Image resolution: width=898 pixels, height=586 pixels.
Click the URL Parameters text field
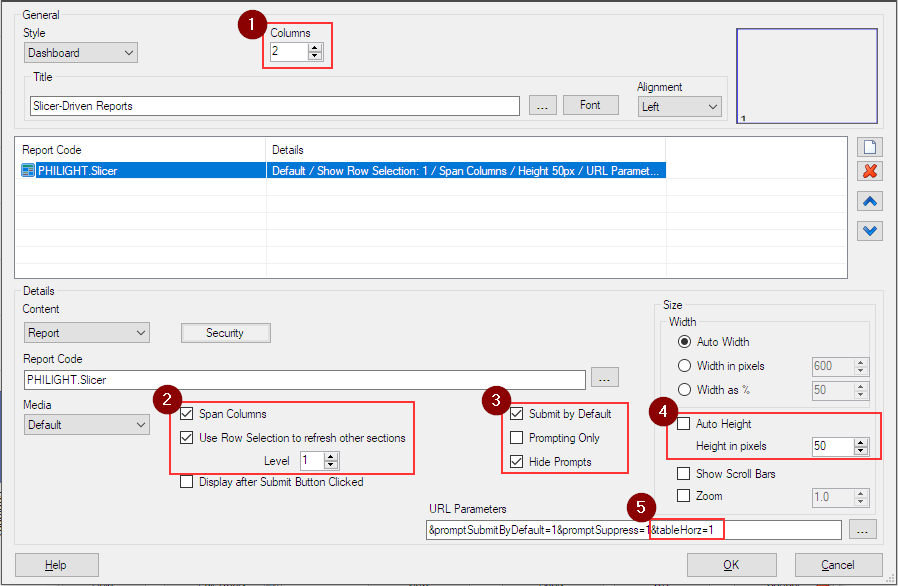click(x=634, y=530)
